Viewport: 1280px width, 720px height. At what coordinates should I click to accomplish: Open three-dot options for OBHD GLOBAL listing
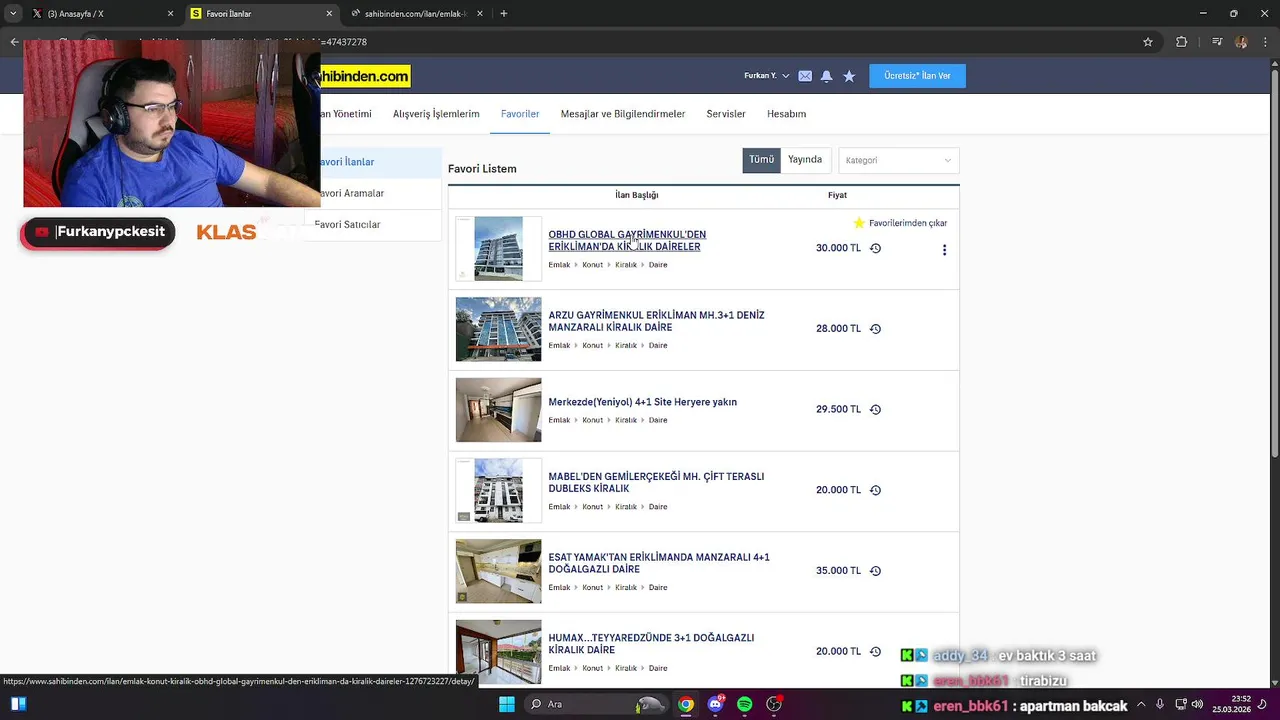(944, 250)
